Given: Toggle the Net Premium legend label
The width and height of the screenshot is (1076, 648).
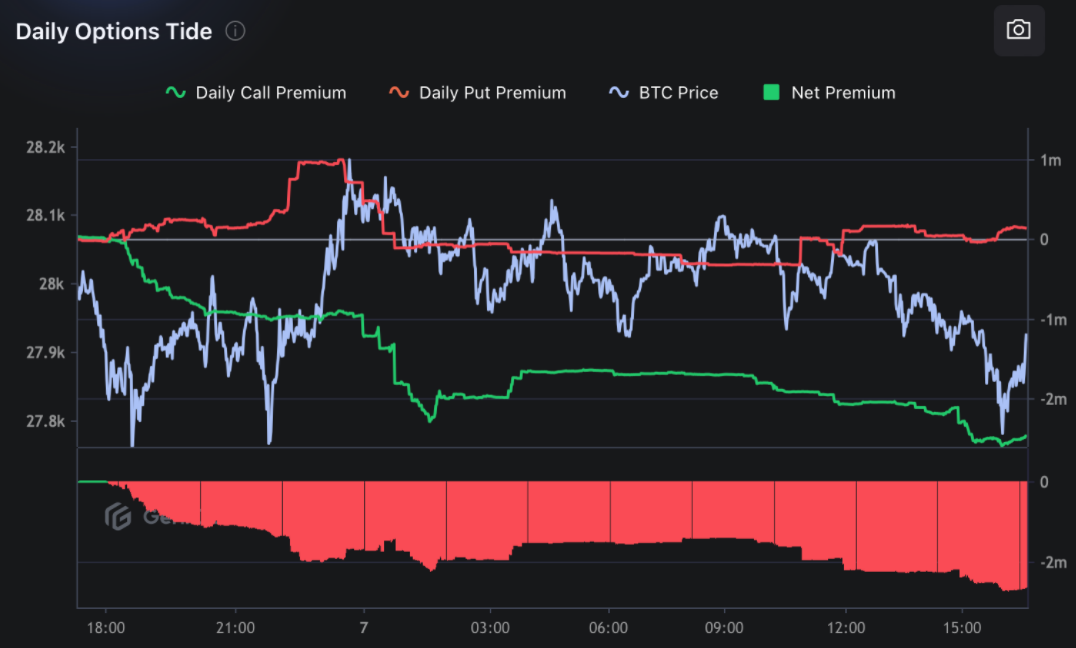Looking at the screenshot, I should tap(843, 93).
